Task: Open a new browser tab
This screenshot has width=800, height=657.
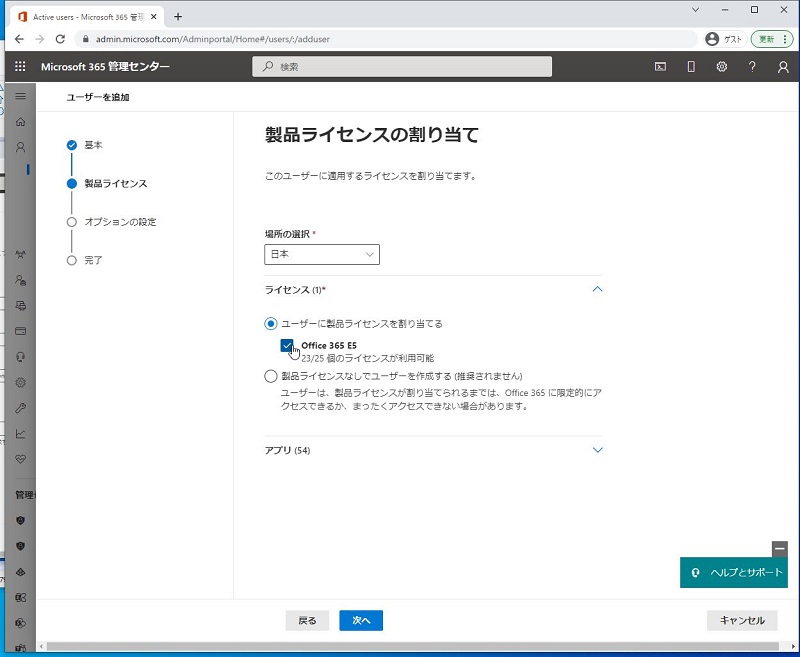Action: click(x=178, y=17)
